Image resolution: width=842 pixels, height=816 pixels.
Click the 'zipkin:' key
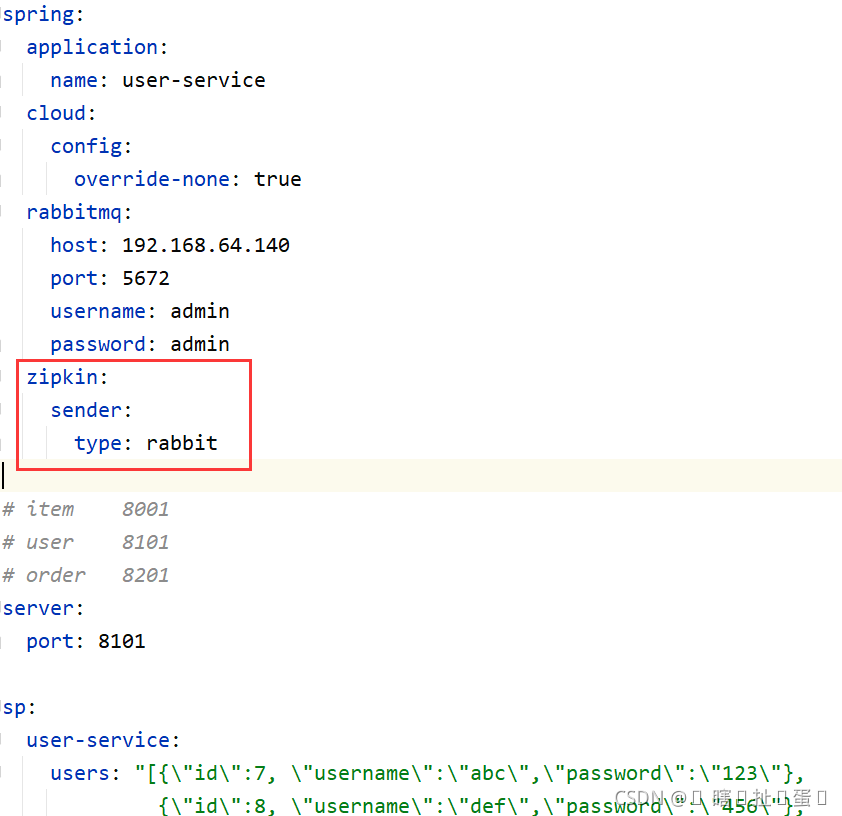67,377
